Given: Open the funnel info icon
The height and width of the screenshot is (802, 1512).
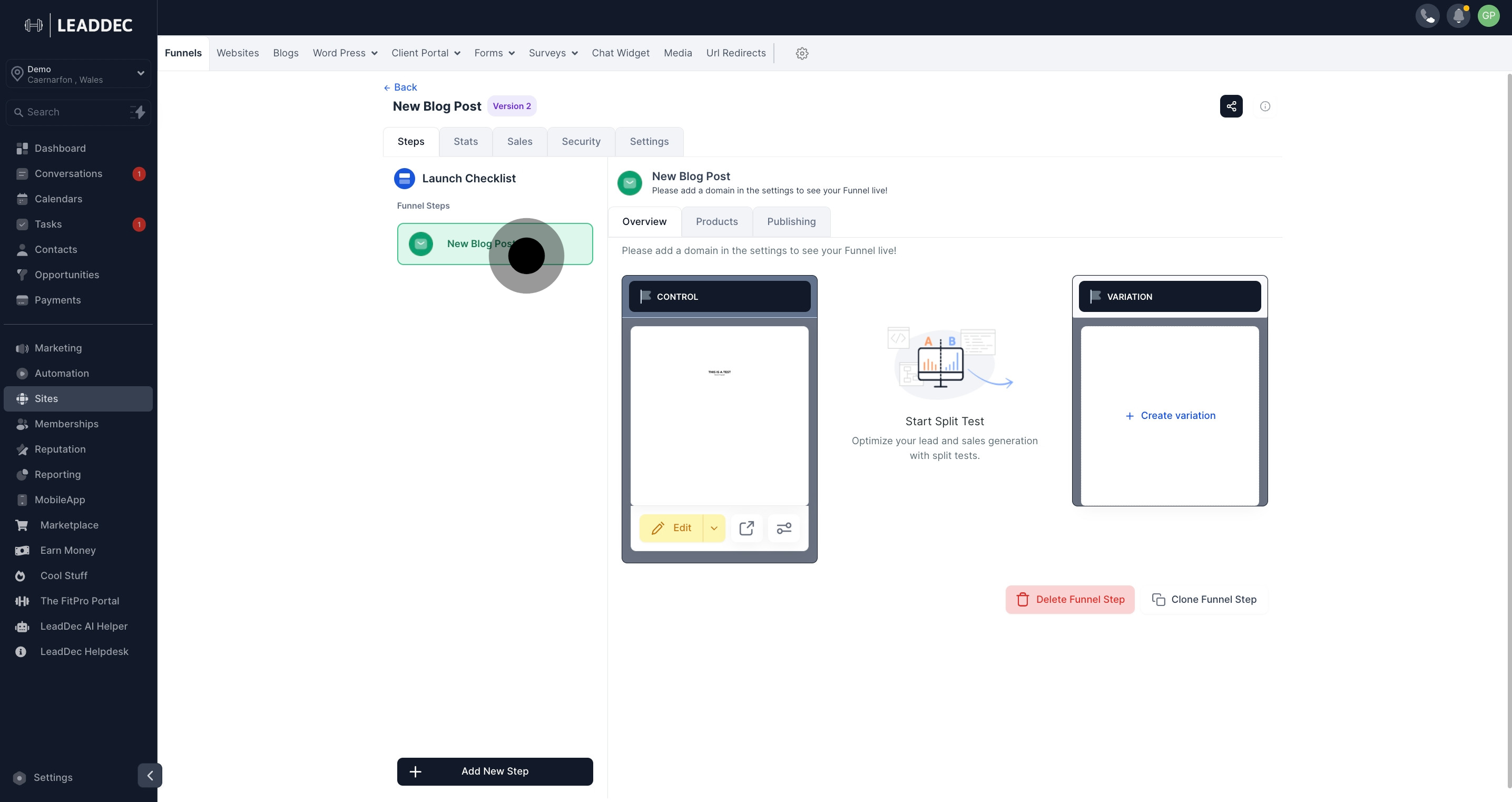Looking at the screenshot, I should coord(1265,106).
